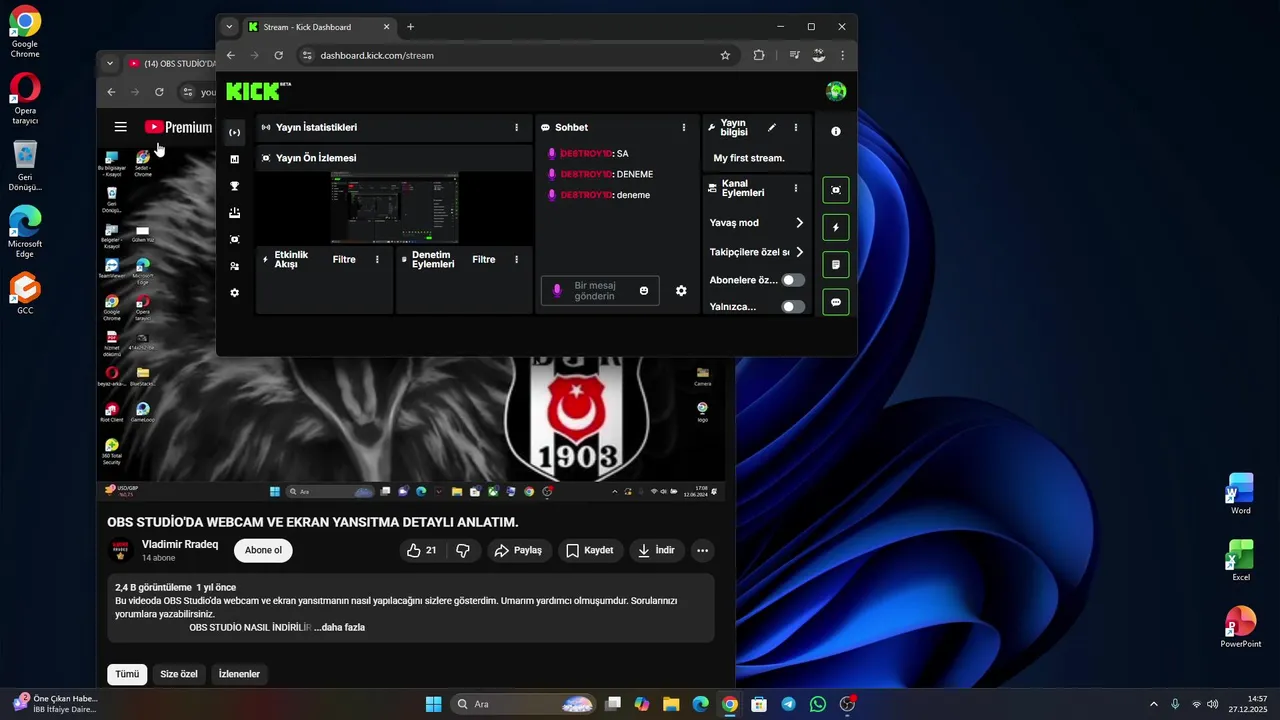This screenshot has width=1280, height=720.
Task: Expand description with ...daha fazla
Action: (339, 628)
